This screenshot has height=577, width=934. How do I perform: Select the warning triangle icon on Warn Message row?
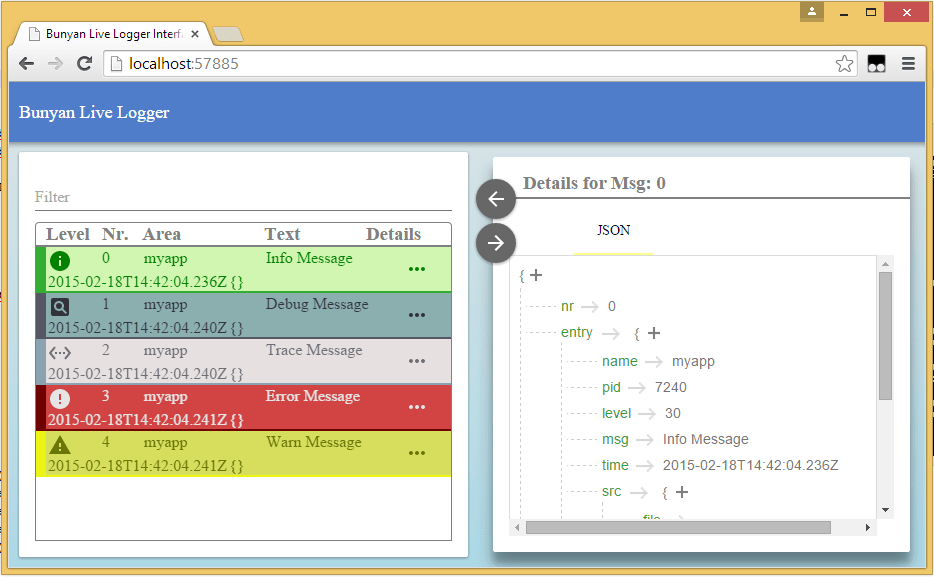pyautogui.click(x=60, y=444)
